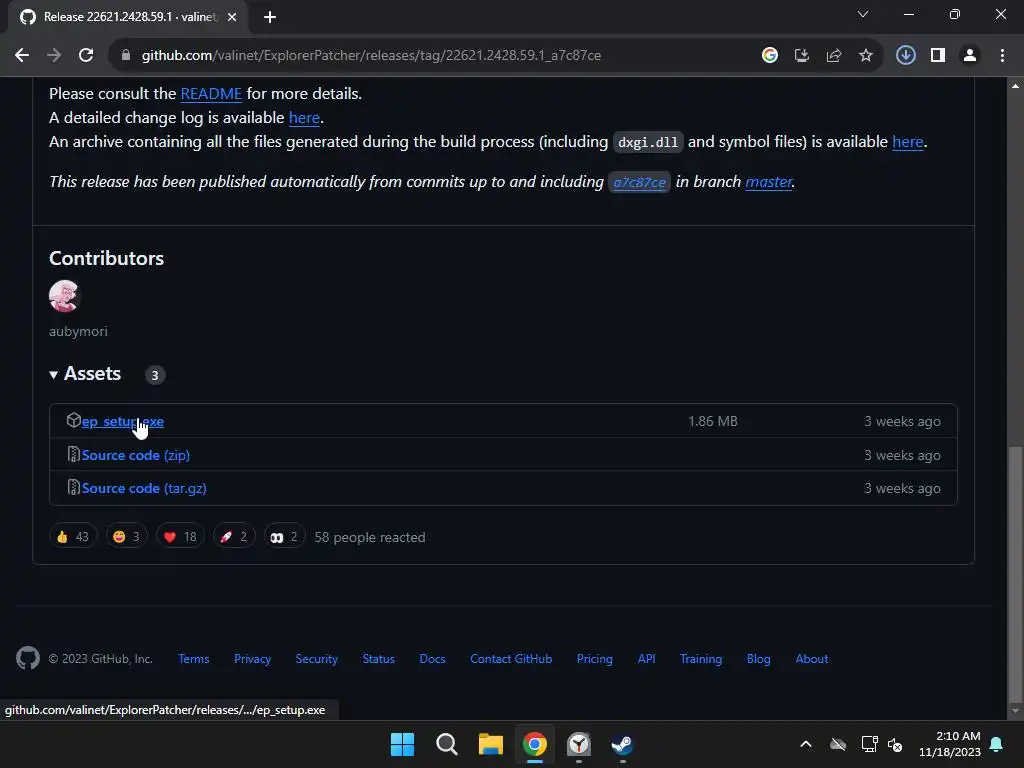Viewport: 1024px width, 768px height.
Task: Reload the current page
Action: pyautogui.click(x=86, y=56)
